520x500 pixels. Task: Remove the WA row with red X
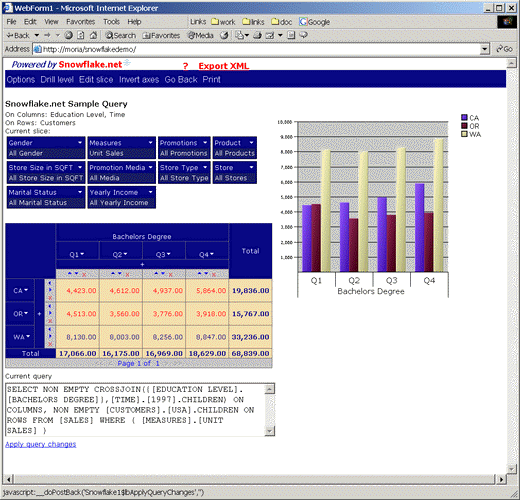point(50,344)
